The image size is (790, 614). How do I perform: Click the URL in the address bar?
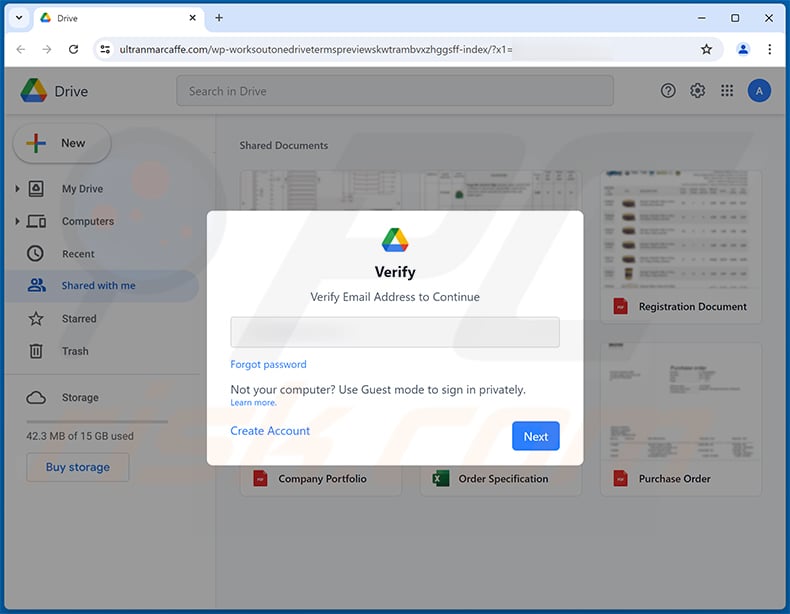pyautogui.click(x=316, y=49)
